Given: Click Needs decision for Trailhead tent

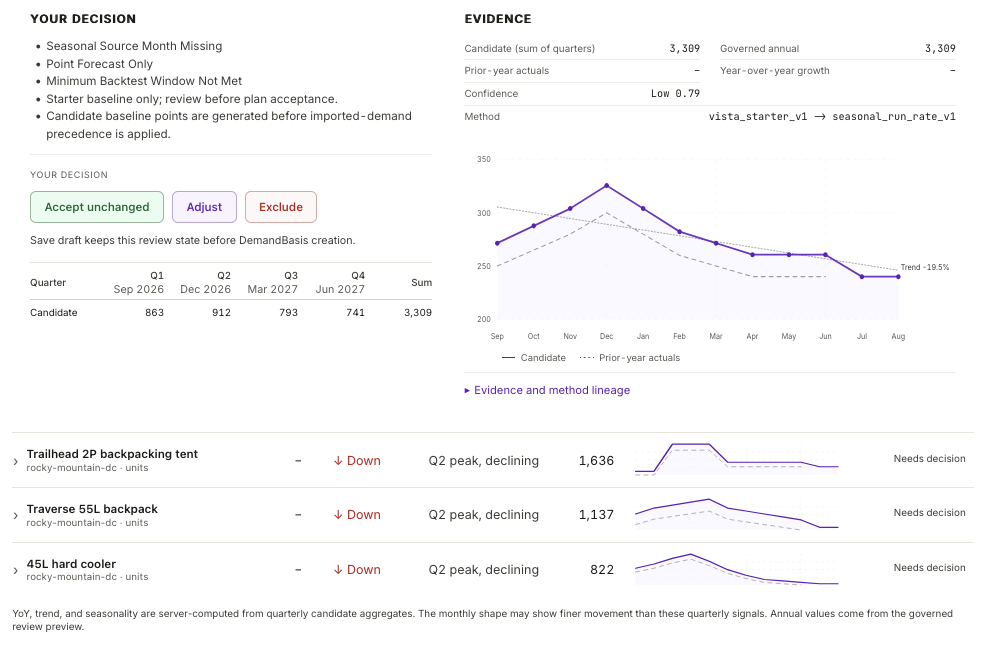Looking at the screenshot, I should tap(929, 459).
